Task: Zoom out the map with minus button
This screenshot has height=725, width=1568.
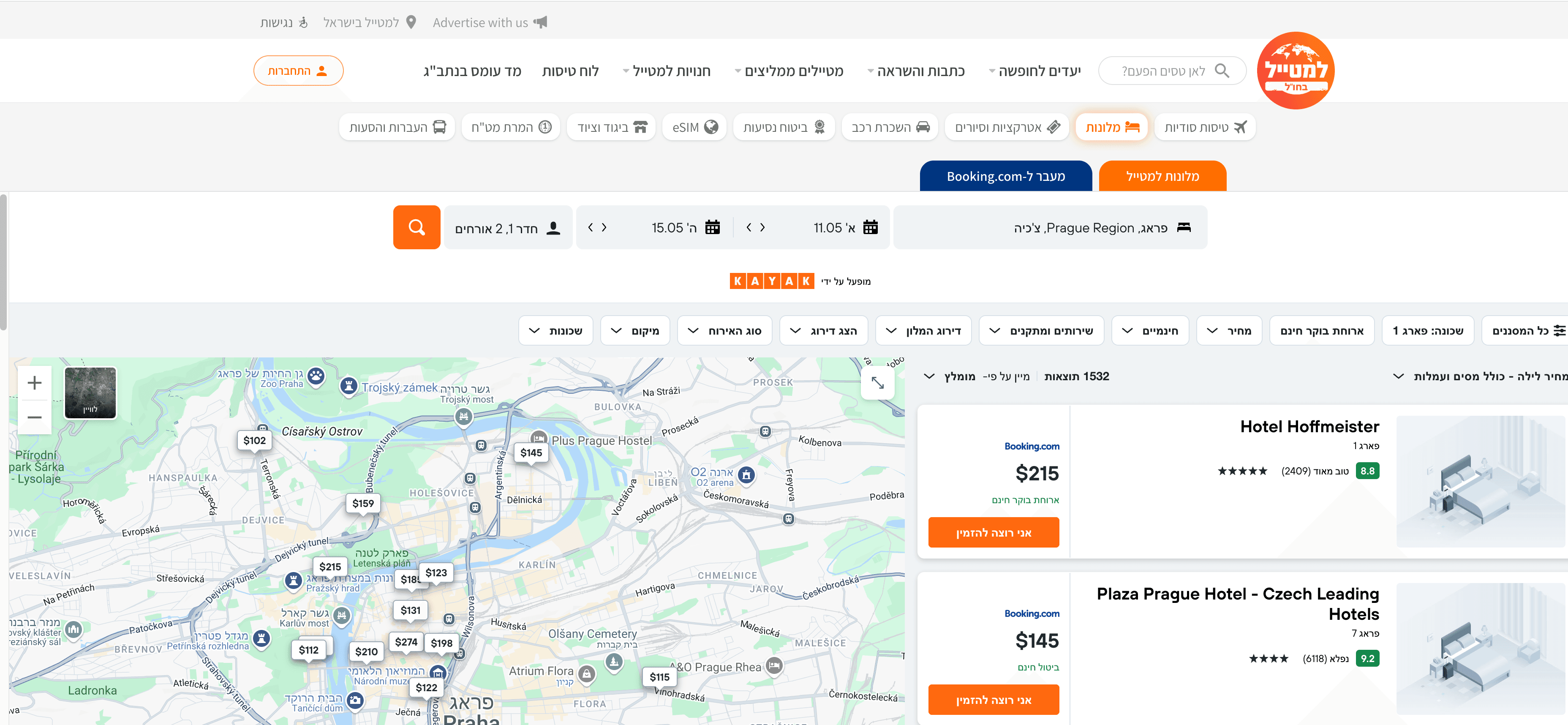Action: [x=35, y=417]
